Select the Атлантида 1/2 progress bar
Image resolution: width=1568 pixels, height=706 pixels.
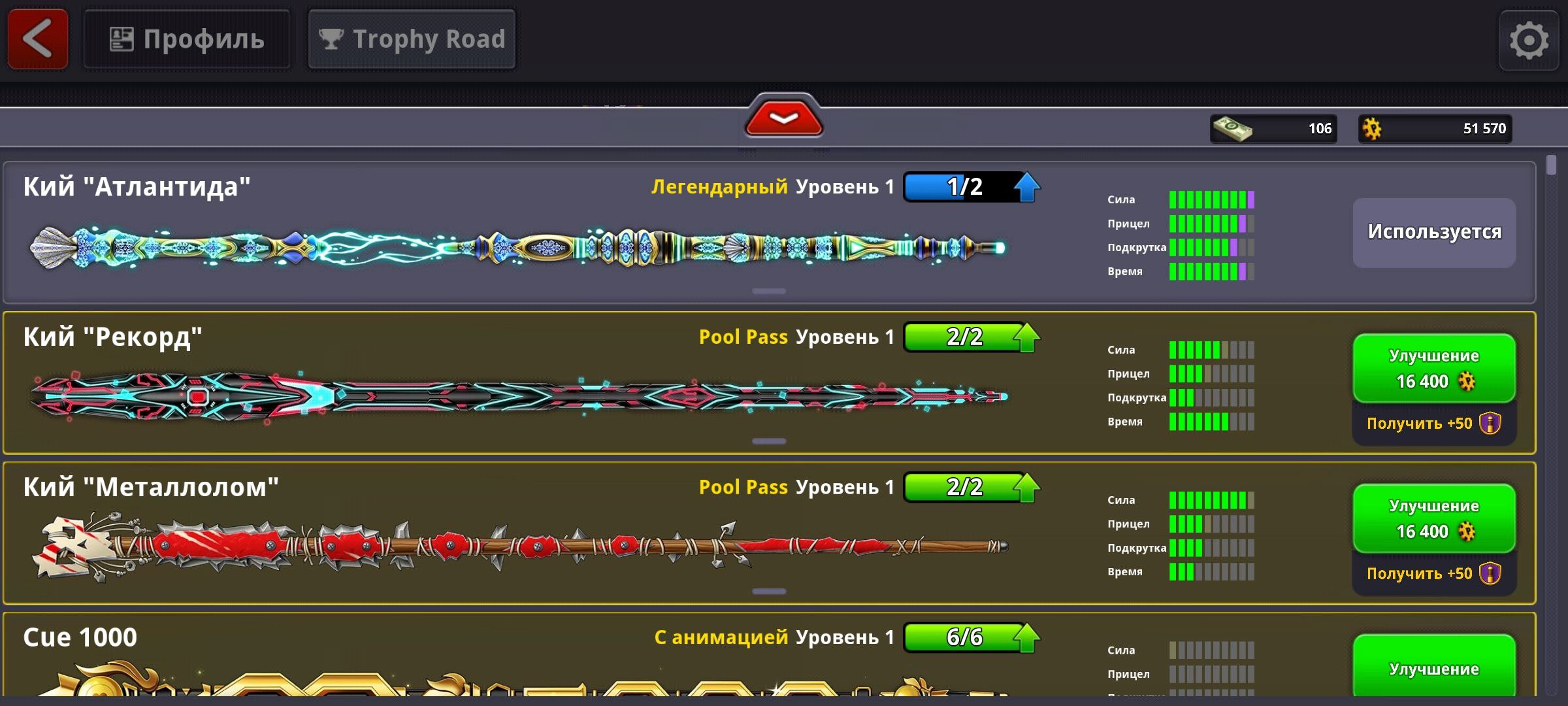tap(964, 187)
